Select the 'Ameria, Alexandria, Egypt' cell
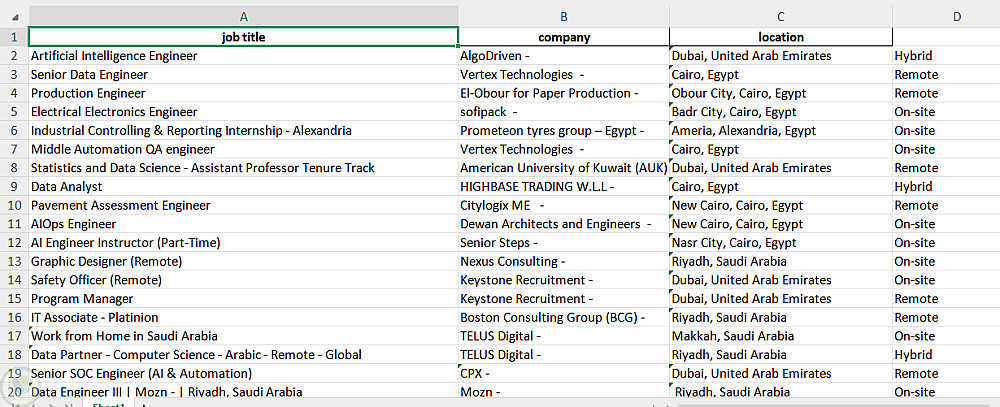Image resolution: width=1000 pixels, height=407 pixels. click(781, 131)
